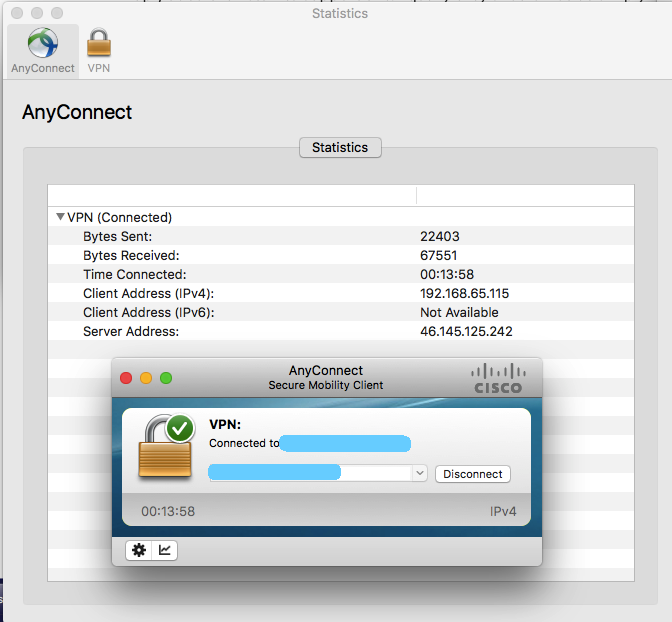
Task: Click the Disconnect button
Action: coord(473,474)
